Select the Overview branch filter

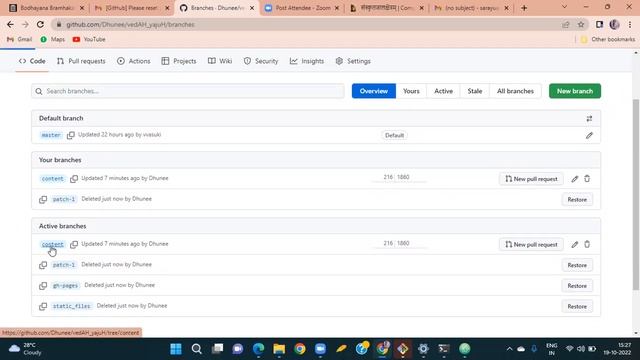pyautogui.click(x=373, y=91)
